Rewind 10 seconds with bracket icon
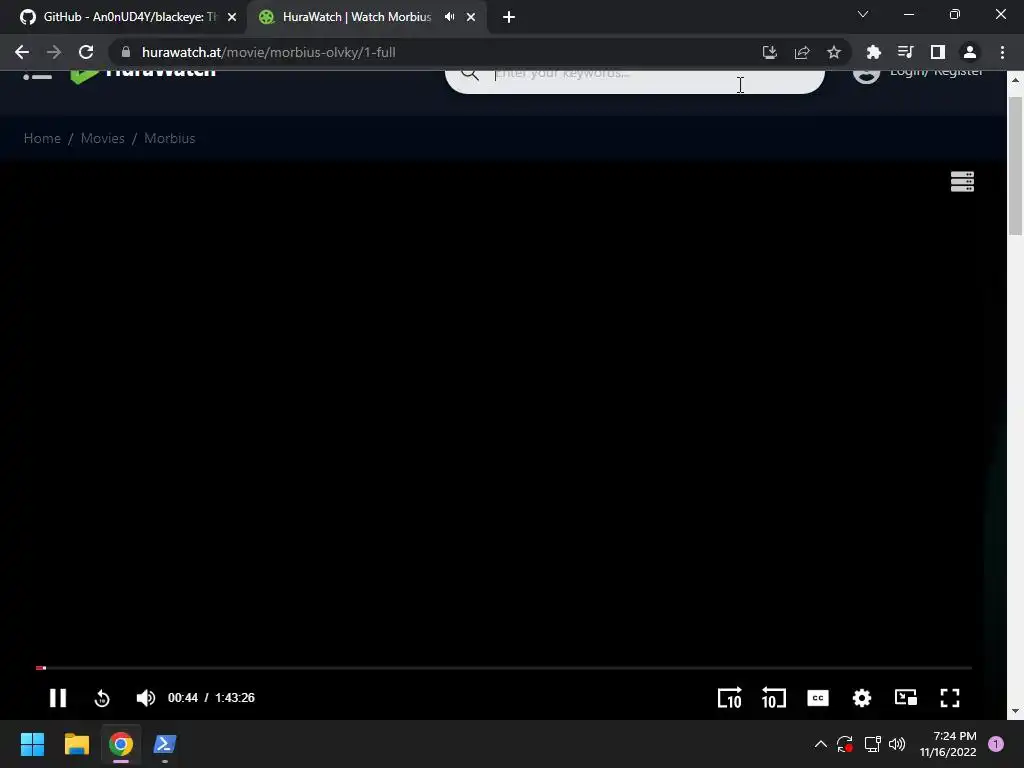Image resolution: width=1024 pixels, height=768 pixels. pyautogui.click(x=773, y=698)
